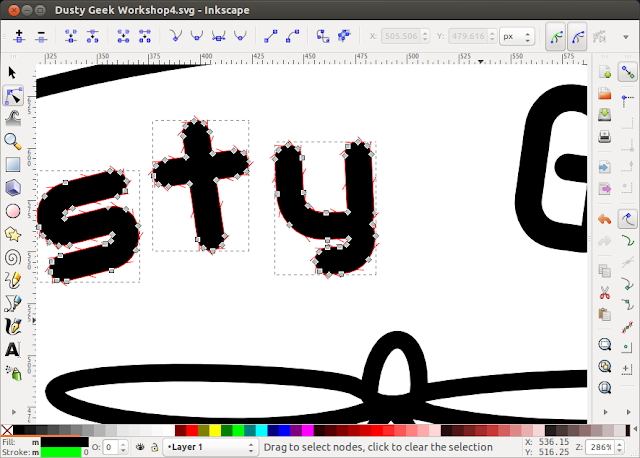Insert new nodes into selected segments
The height and width of the screenshot is (458, 640).
19,36
